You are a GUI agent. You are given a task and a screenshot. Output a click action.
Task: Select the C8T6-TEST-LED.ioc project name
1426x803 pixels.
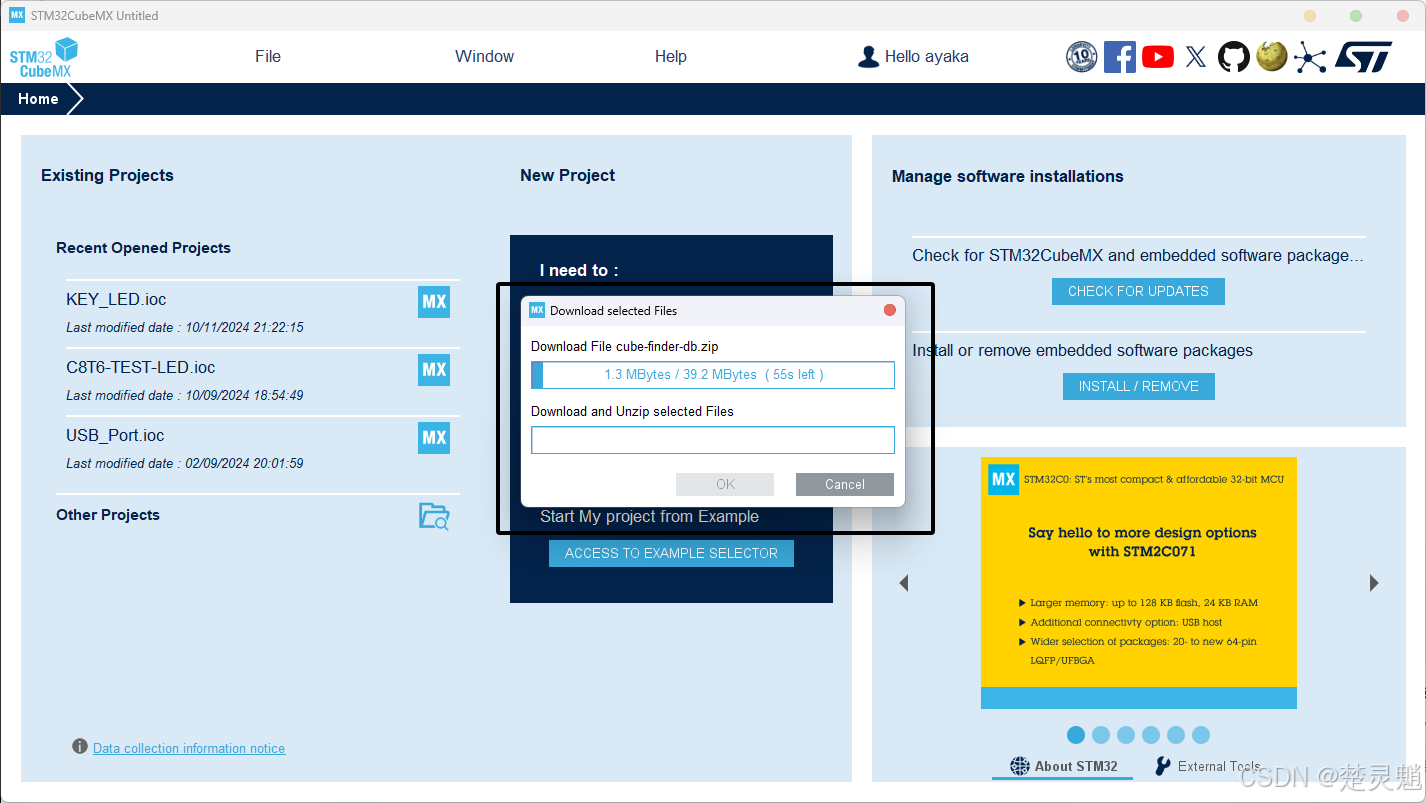click(141, 368)
